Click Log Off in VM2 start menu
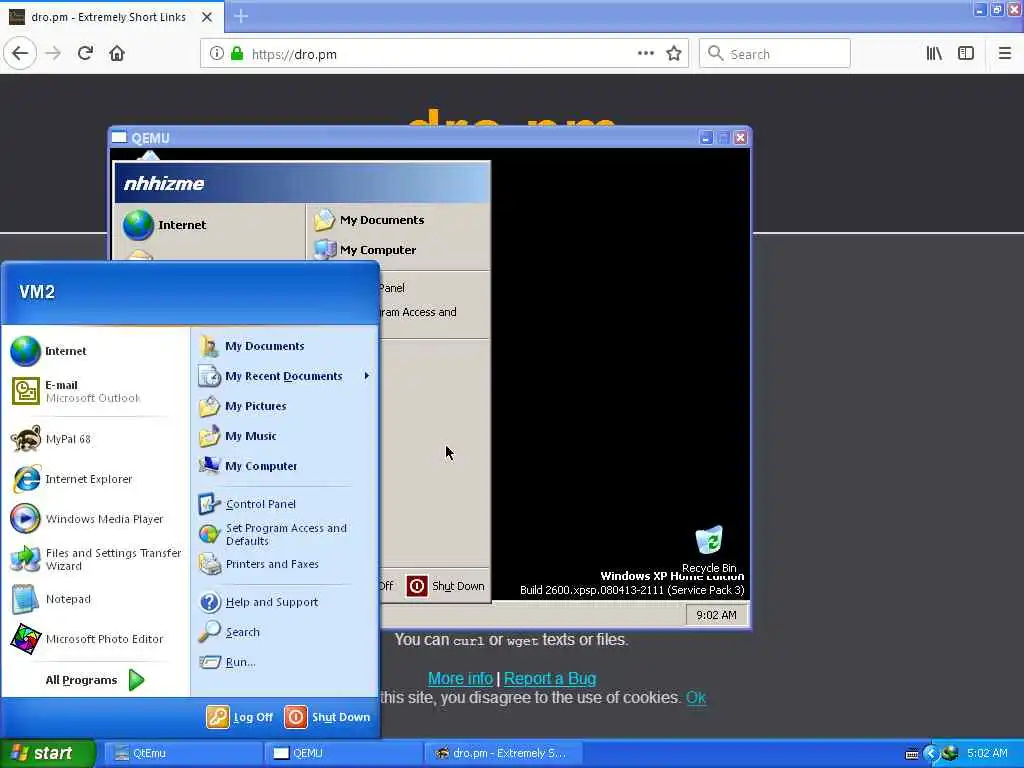This screenshot has height=768, width=1024. point(240,717)
